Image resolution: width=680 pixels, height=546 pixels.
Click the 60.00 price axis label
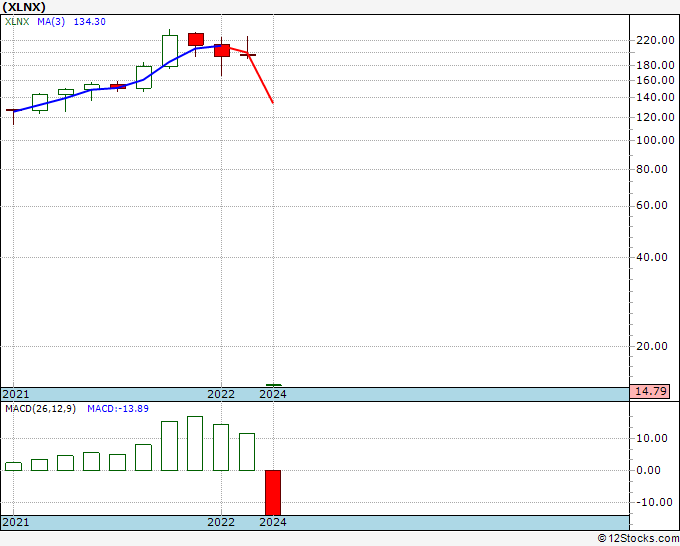652,205
